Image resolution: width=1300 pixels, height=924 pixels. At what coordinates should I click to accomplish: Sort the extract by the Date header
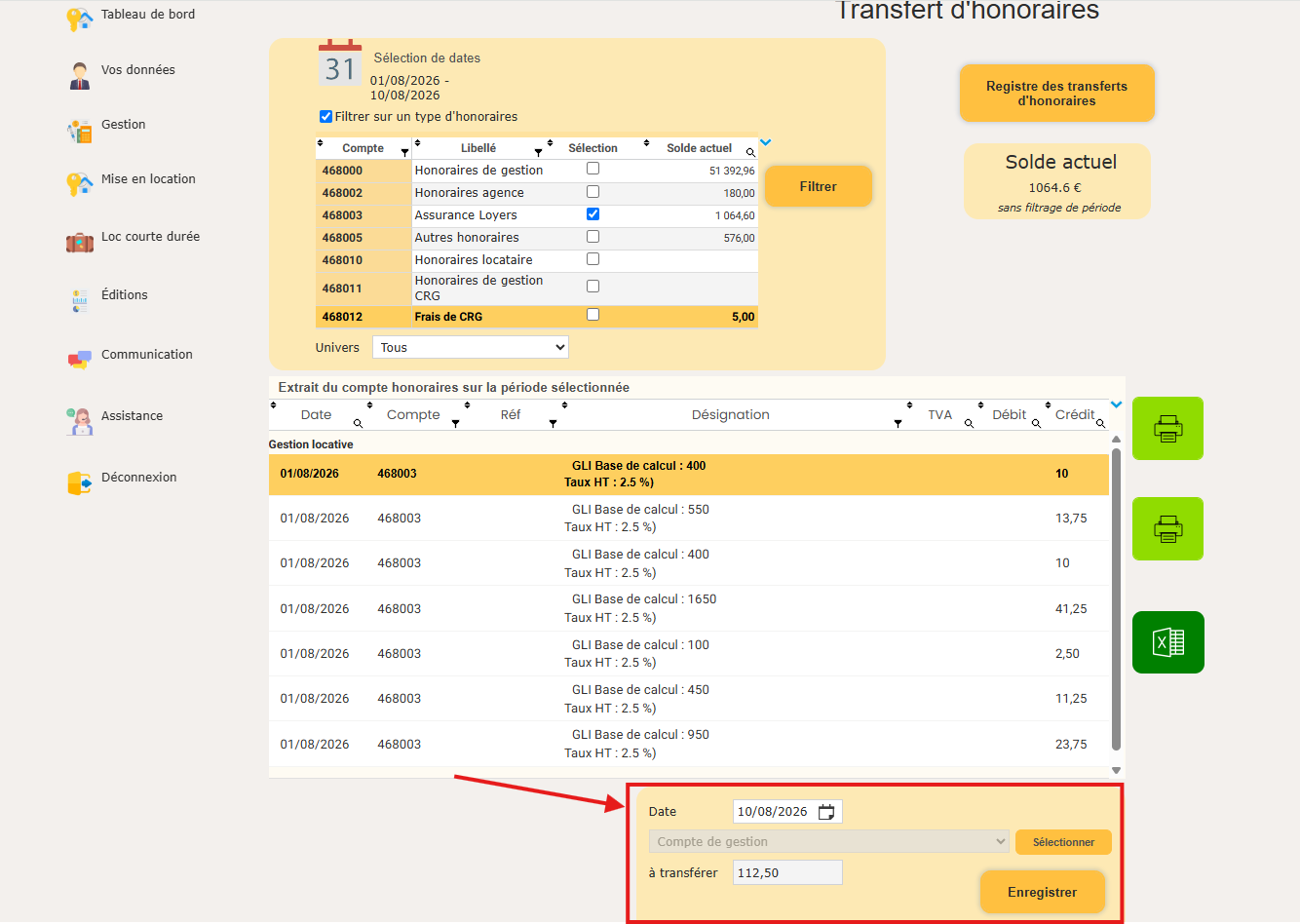pos(316,414)
